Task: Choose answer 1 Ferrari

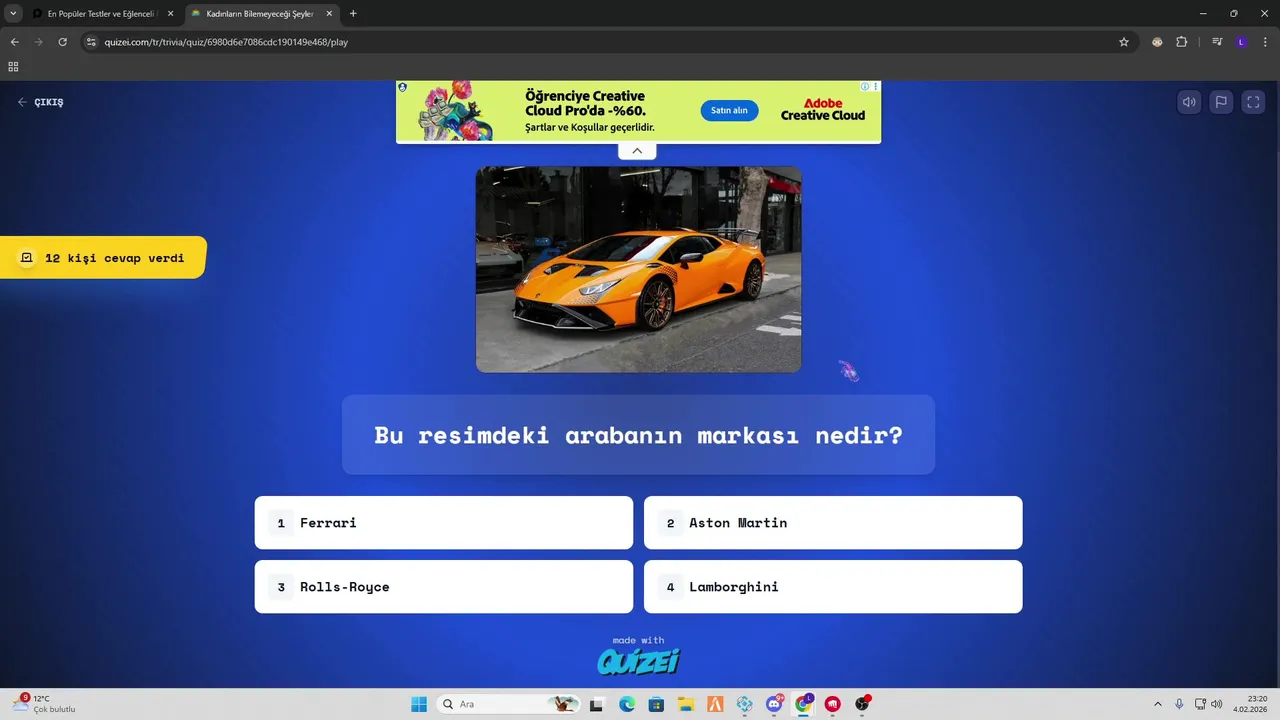Action: (x=444, y=523)
